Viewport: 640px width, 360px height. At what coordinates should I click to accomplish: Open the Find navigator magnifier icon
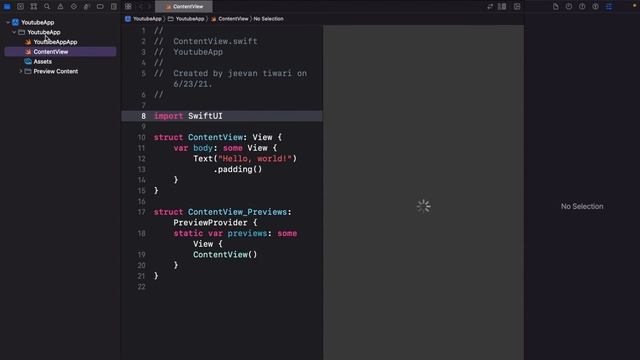tap(47, 7)
